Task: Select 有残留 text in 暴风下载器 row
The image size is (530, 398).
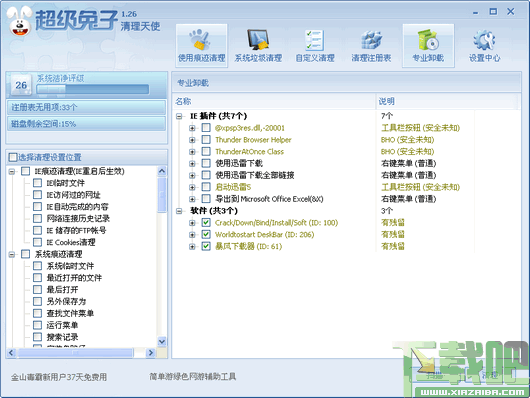Action: 392,246
